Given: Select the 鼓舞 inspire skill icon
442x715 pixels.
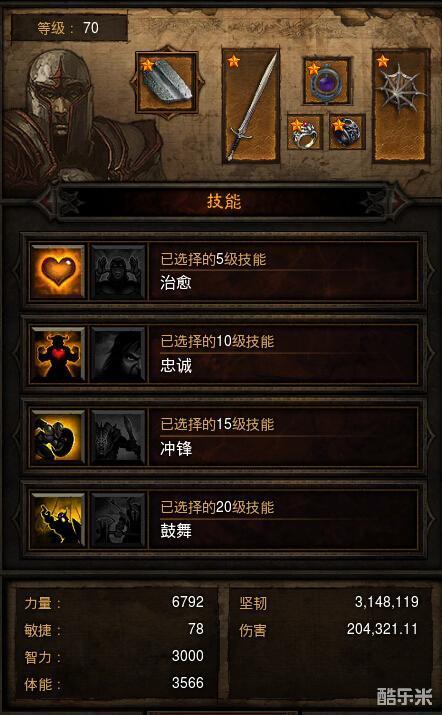Looking at the screenshot, I should pos(58,519).
